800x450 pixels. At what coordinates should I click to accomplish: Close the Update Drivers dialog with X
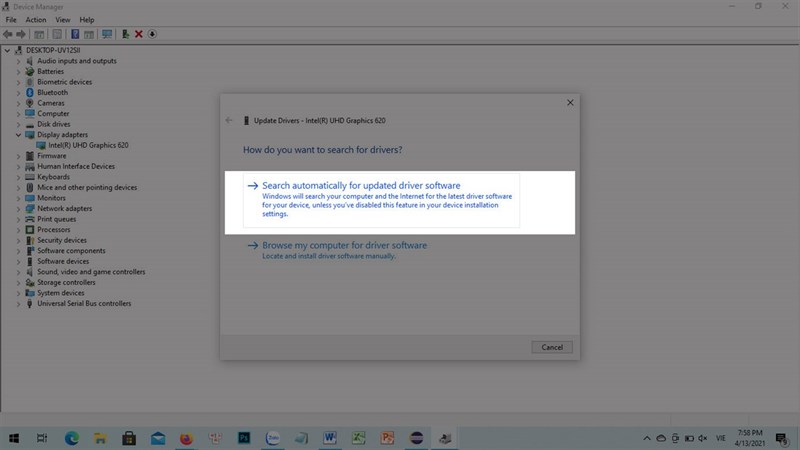[570, 103]
